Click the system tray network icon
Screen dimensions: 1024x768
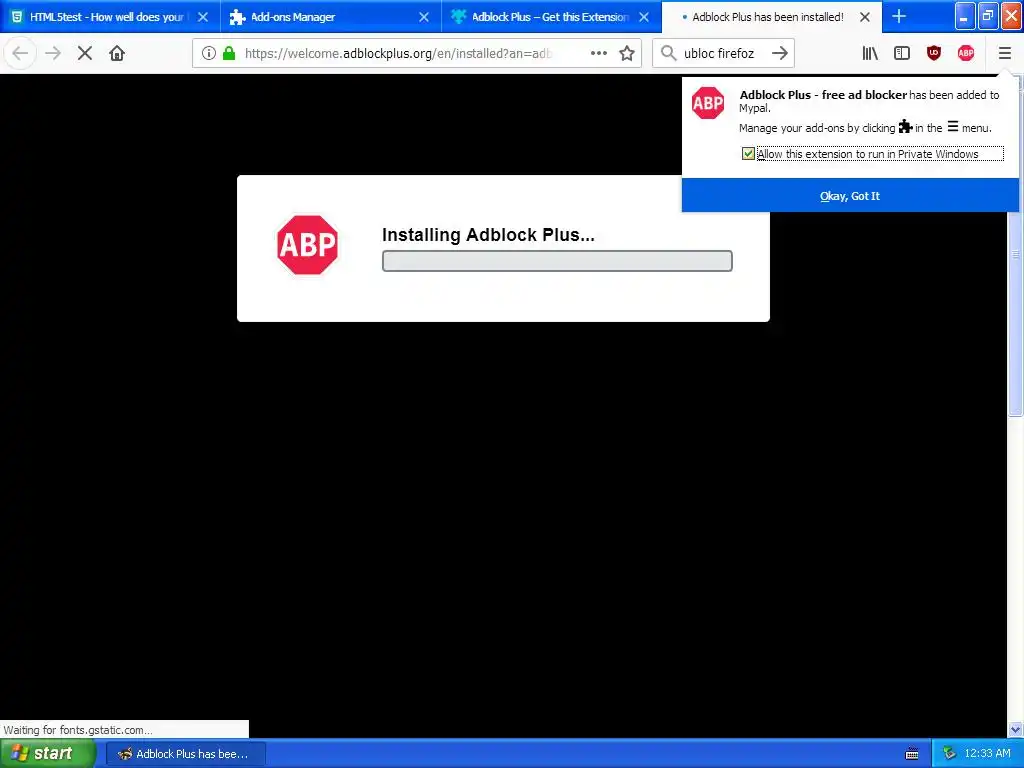949,754
